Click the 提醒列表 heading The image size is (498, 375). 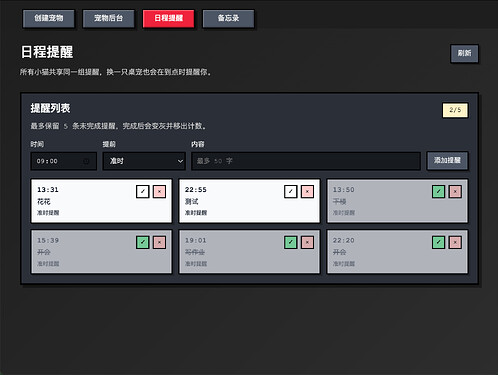[x=50, y=108]
